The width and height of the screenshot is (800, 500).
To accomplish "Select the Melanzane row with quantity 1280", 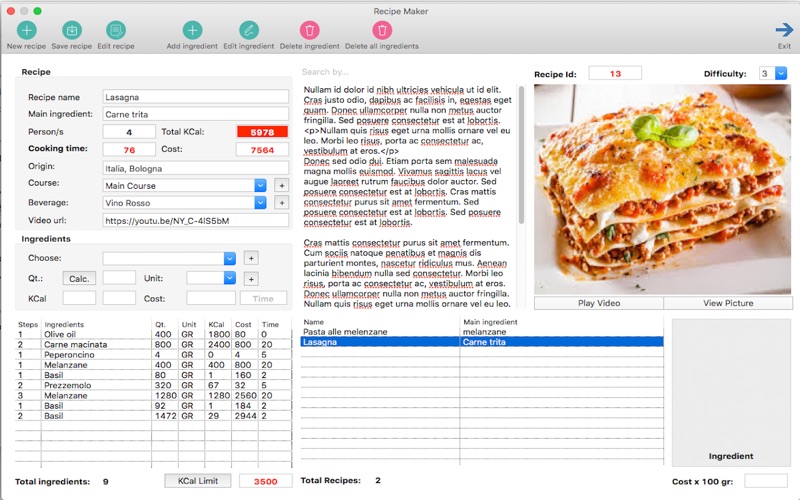I will click(153, 395).
